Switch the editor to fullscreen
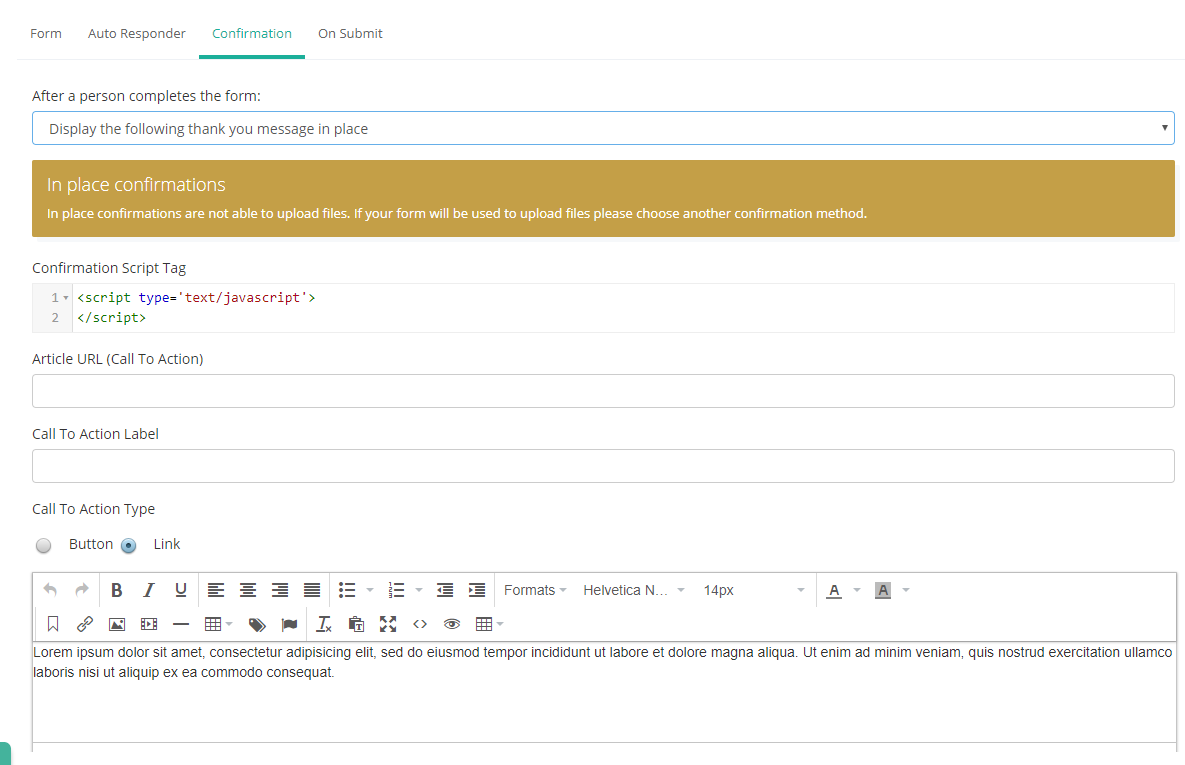Screen dimensions: 1185x765 click(388, 624)
